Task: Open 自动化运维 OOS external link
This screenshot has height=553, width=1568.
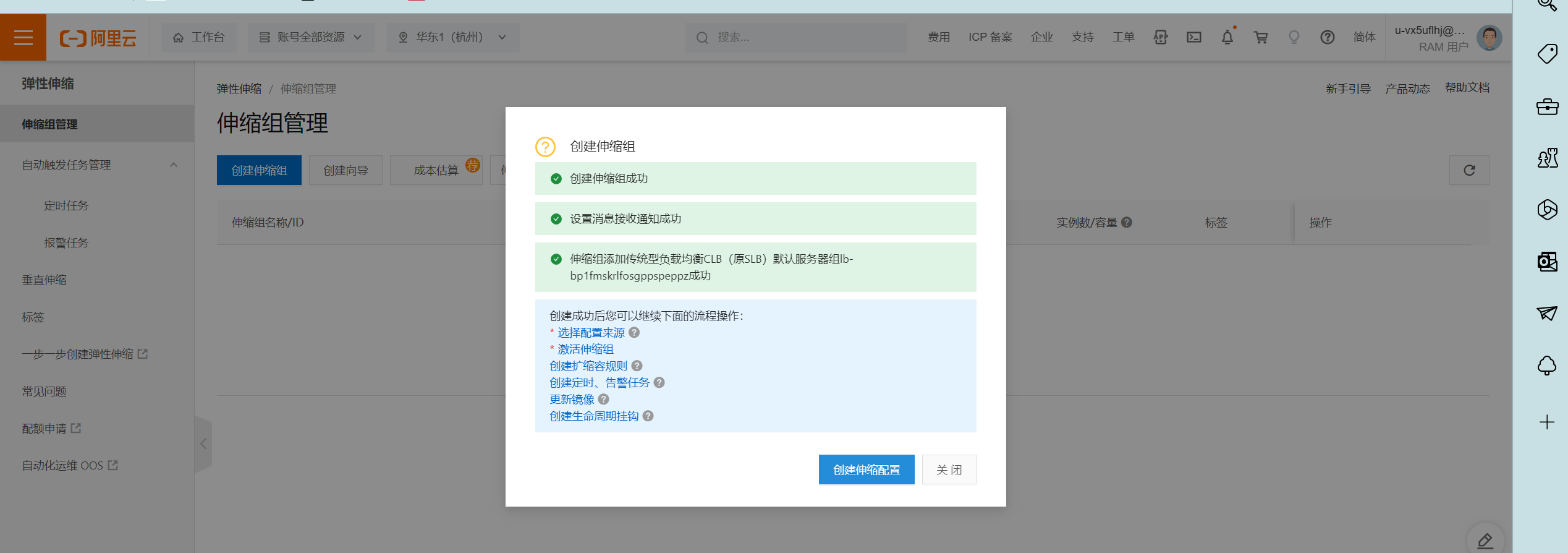Action: coord(70,465)
